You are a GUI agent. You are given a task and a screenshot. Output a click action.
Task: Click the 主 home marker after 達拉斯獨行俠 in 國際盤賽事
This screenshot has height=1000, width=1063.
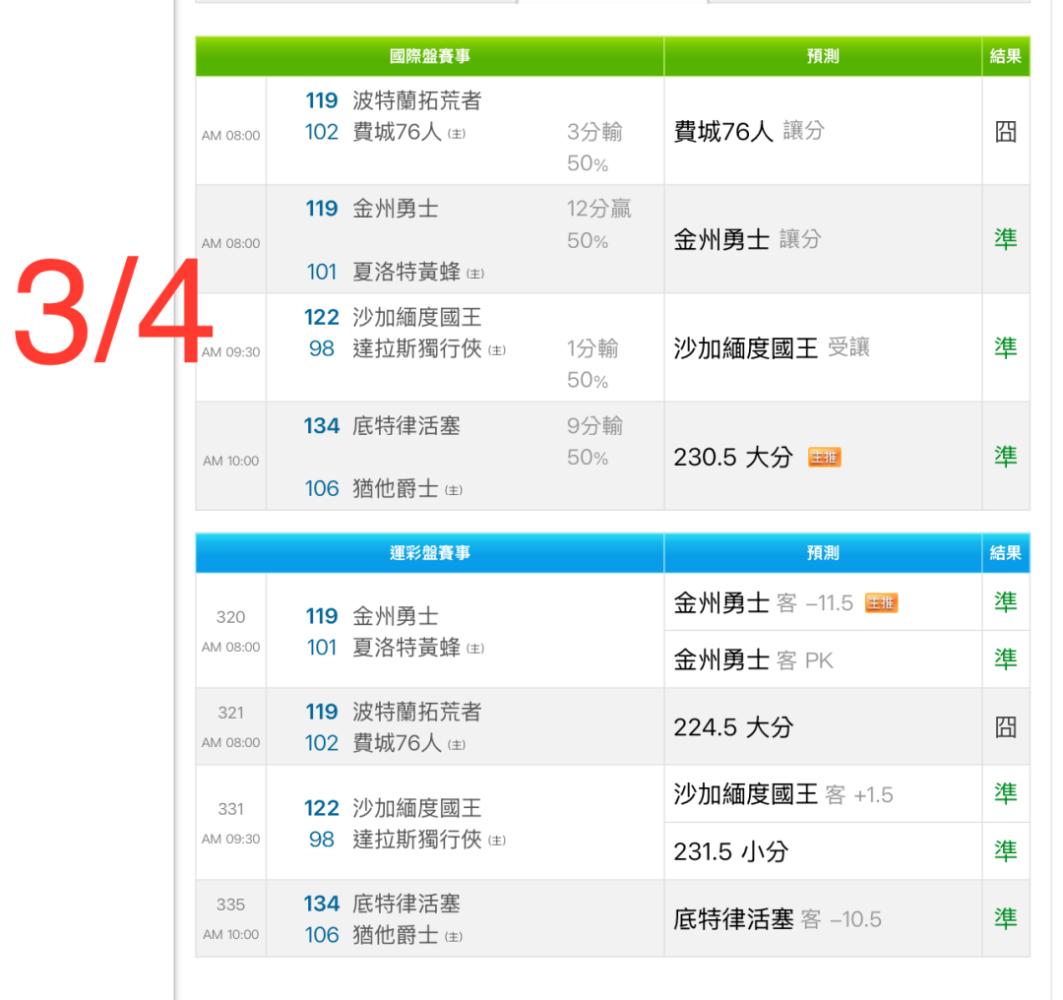[497, 351]
